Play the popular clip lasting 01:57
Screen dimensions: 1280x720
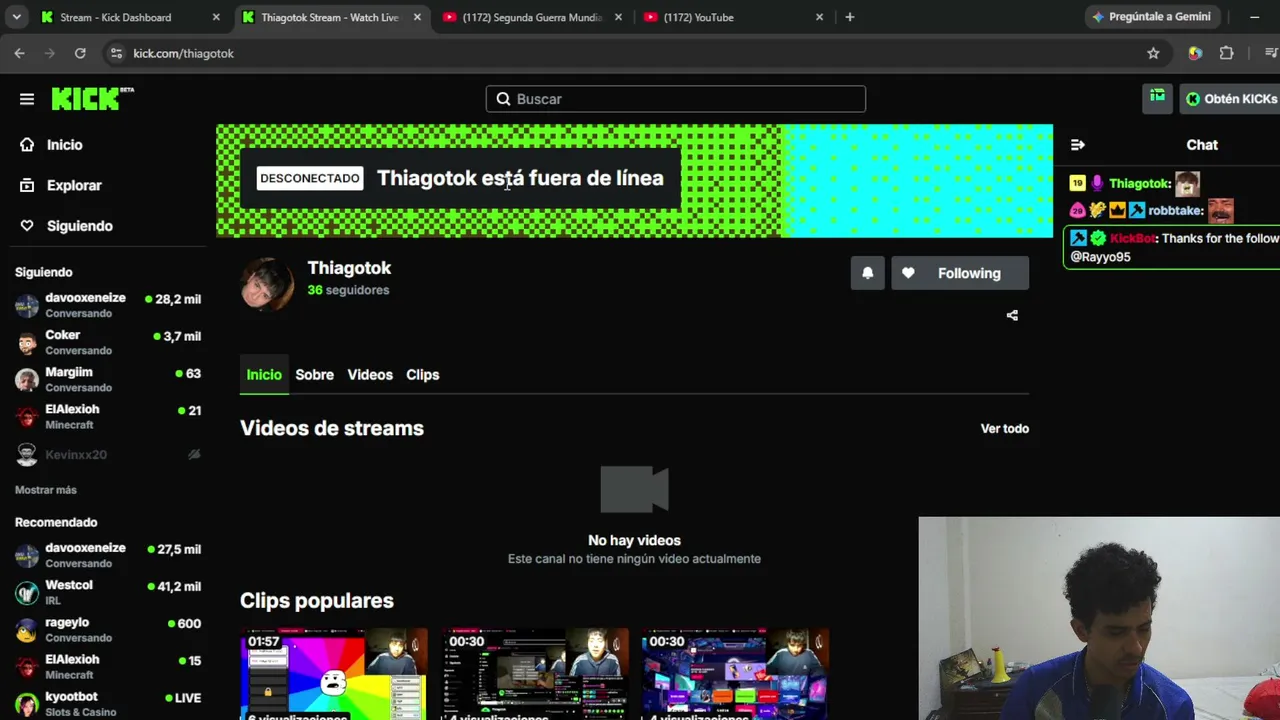(x=334, y=674)
